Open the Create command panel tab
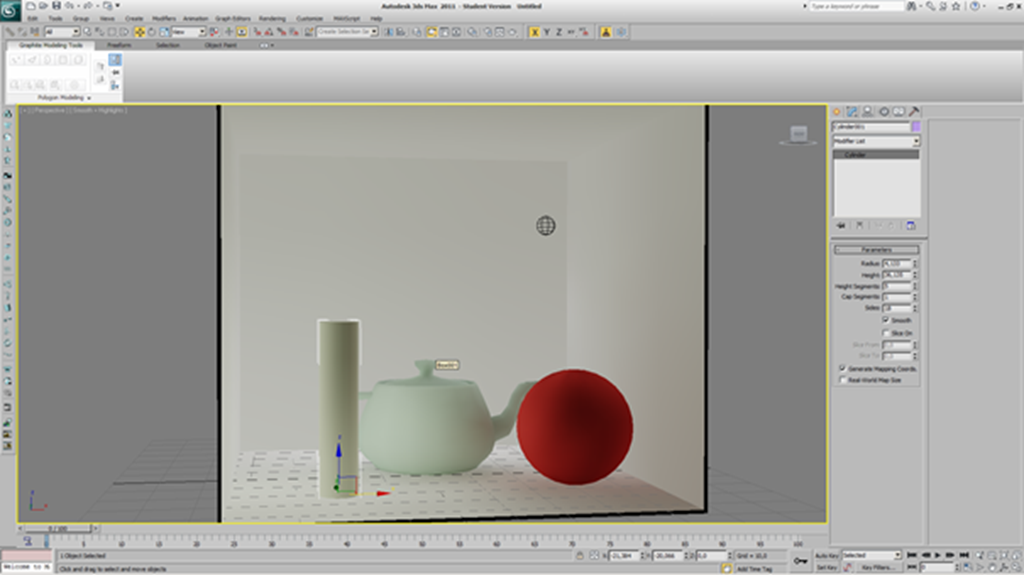 pyautogui.click(x=838, y=112)
